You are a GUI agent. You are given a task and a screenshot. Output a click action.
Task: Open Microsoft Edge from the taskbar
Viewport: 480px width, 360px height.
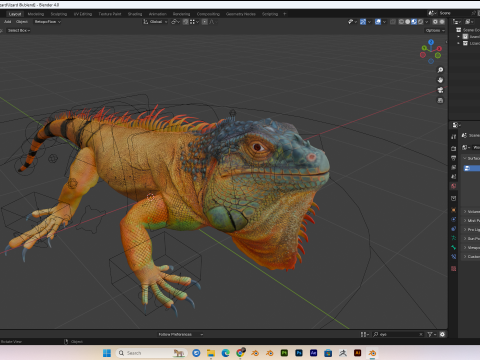[x=226, y=353]
